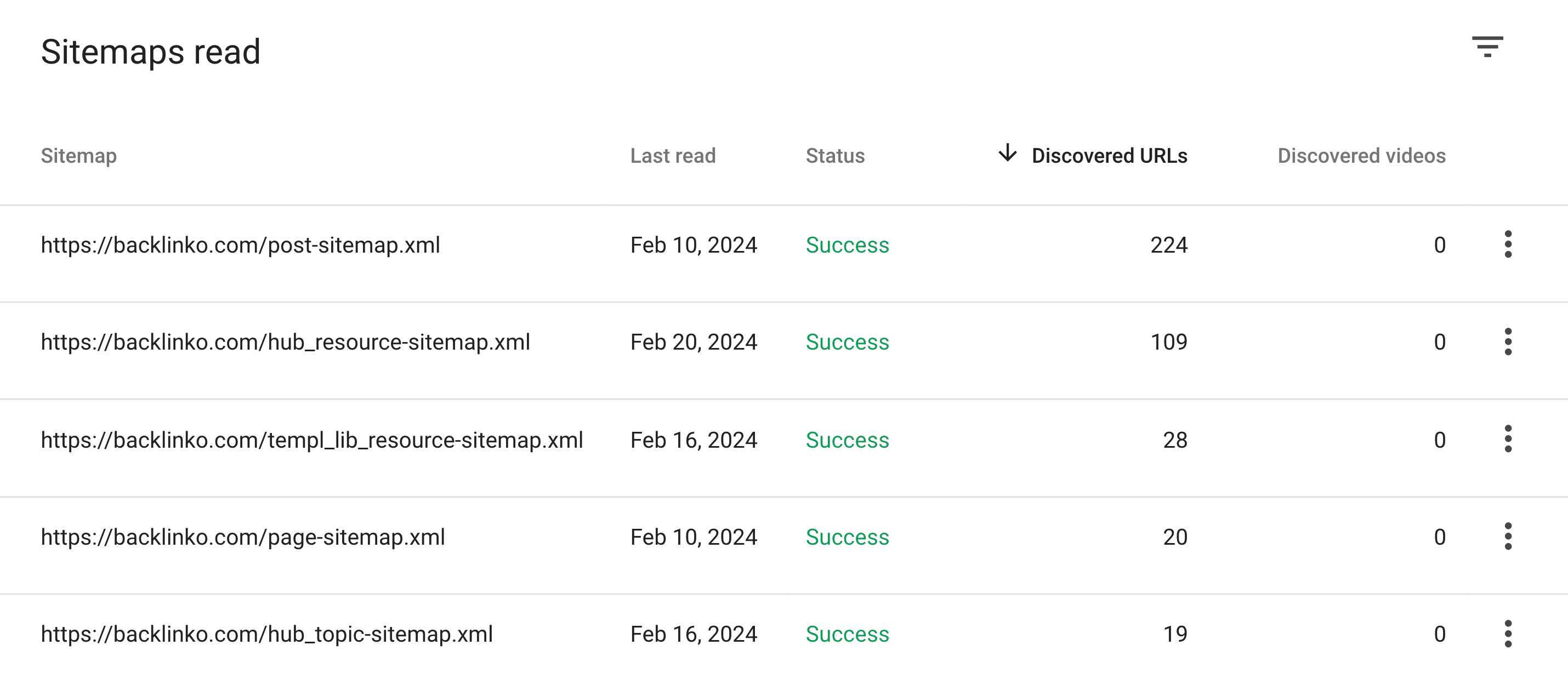Sort by Discovered videos column

[1362, 155]
